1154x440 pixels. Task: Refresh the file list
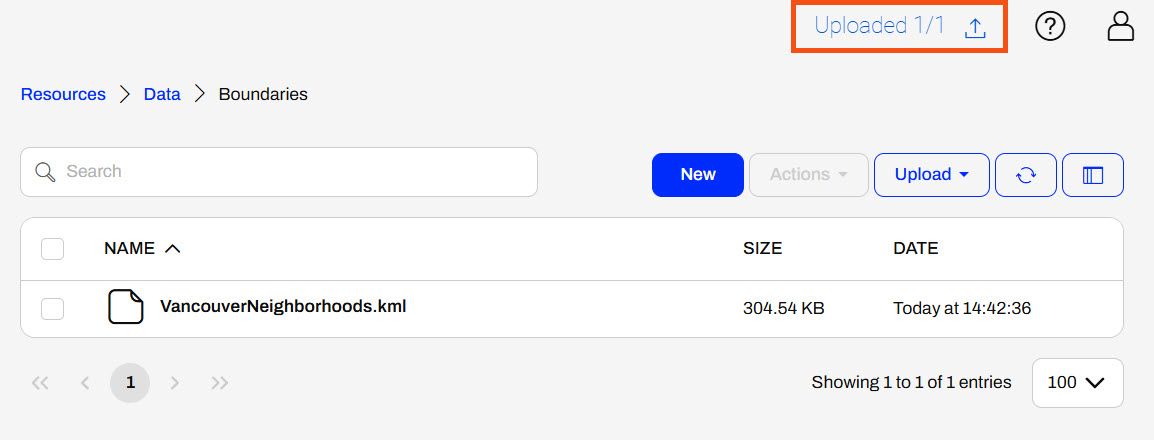click(1025, 175)
